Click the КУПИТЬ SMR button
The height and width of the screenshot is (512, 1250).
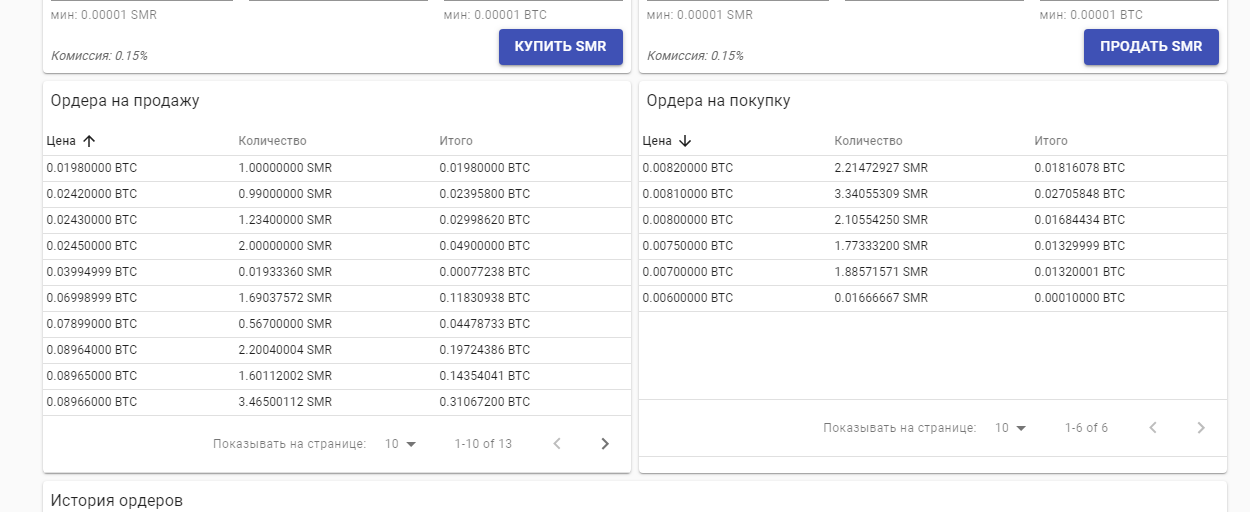[560, 47]
